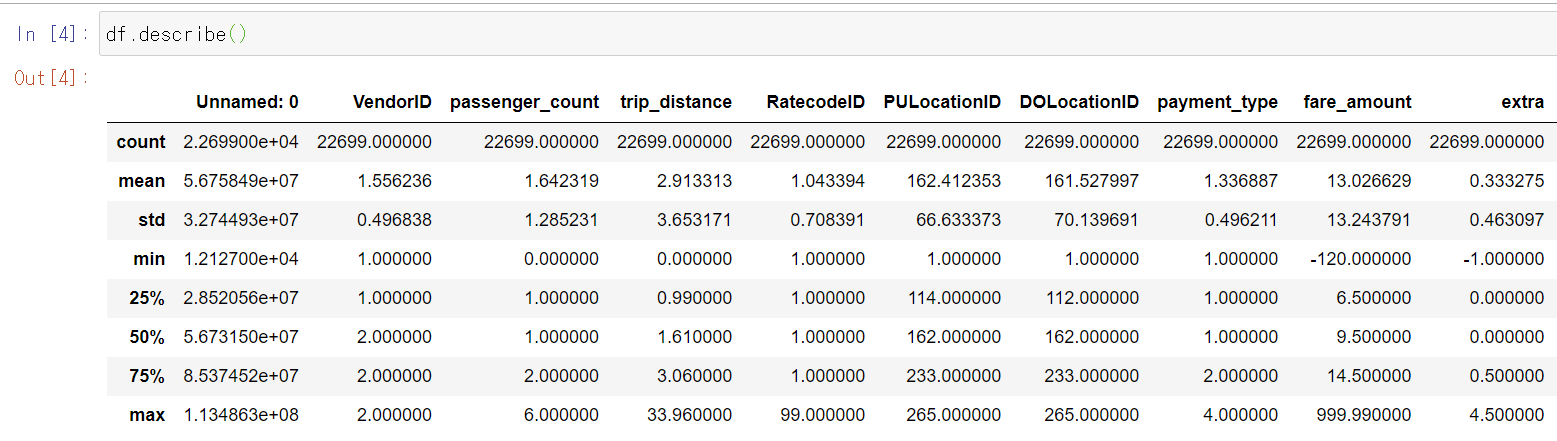Click the fare_amount column header
The image size is (1557, 441).
click(x=1358, y=102)
